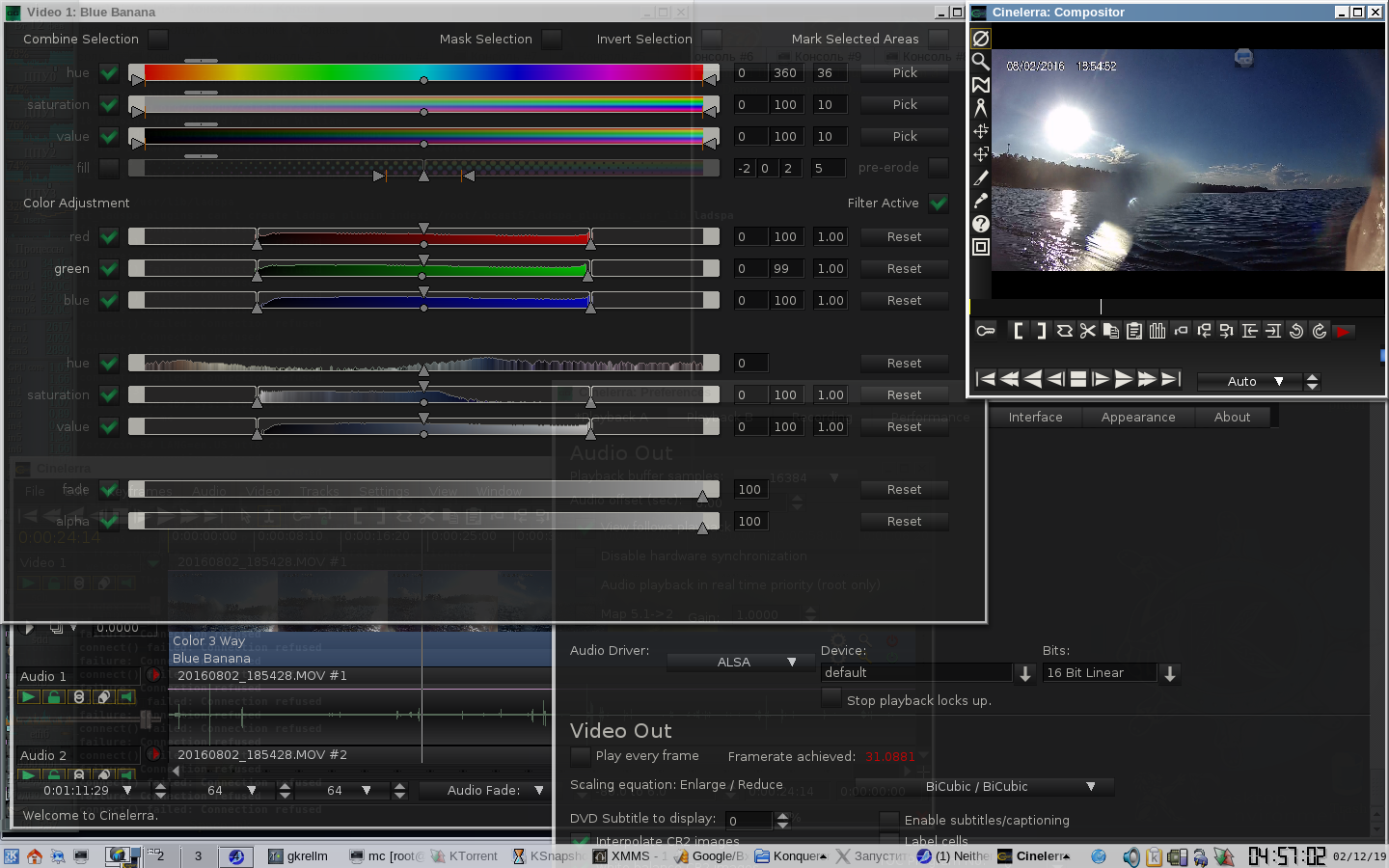Switch to the About preferences tab

pyautogui.click(x=1232, y=417)
